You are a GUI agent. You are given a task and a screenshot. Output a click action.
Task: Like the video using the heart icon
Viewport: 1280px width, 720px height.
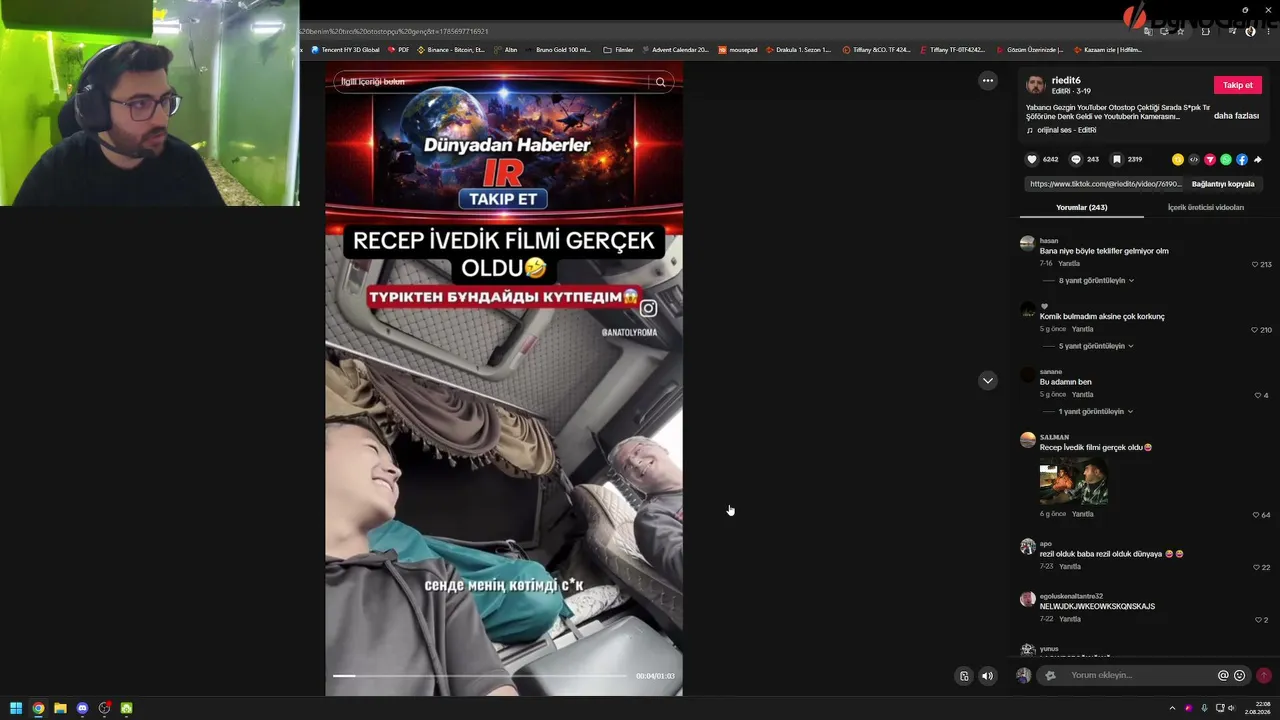tap(1032, 159)
